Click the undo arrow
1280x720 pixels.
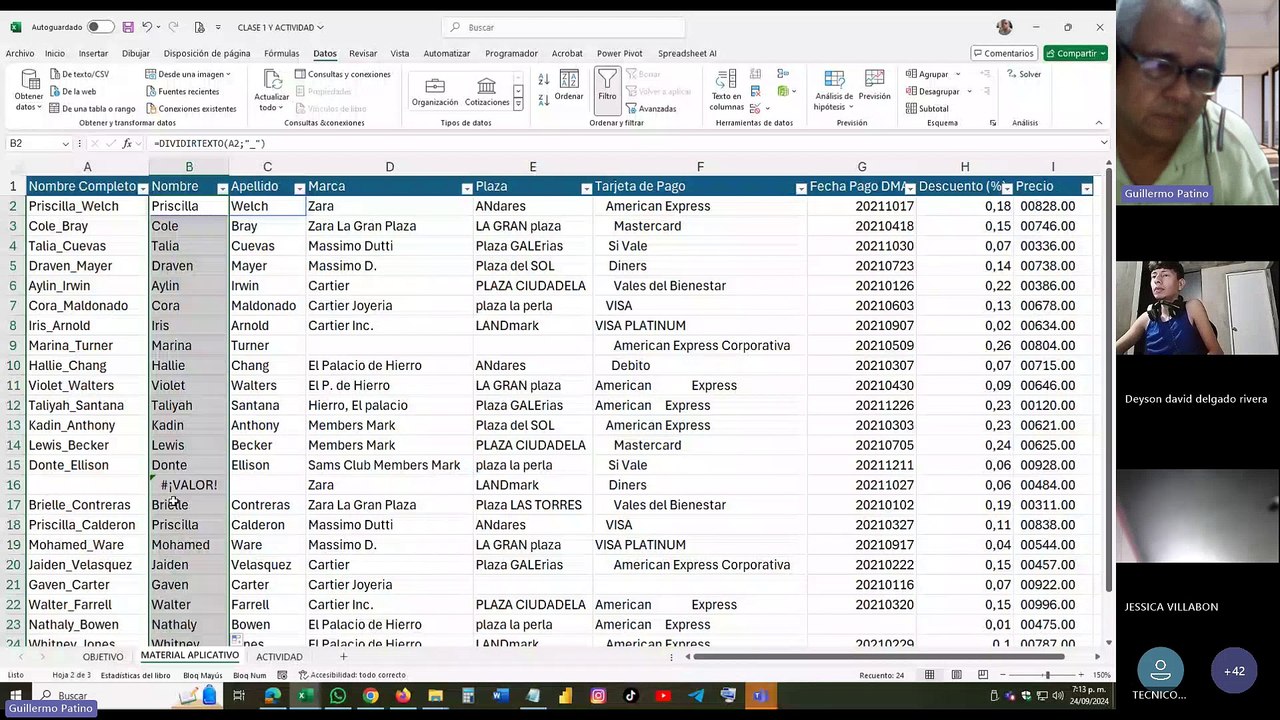tap(147, 27)
